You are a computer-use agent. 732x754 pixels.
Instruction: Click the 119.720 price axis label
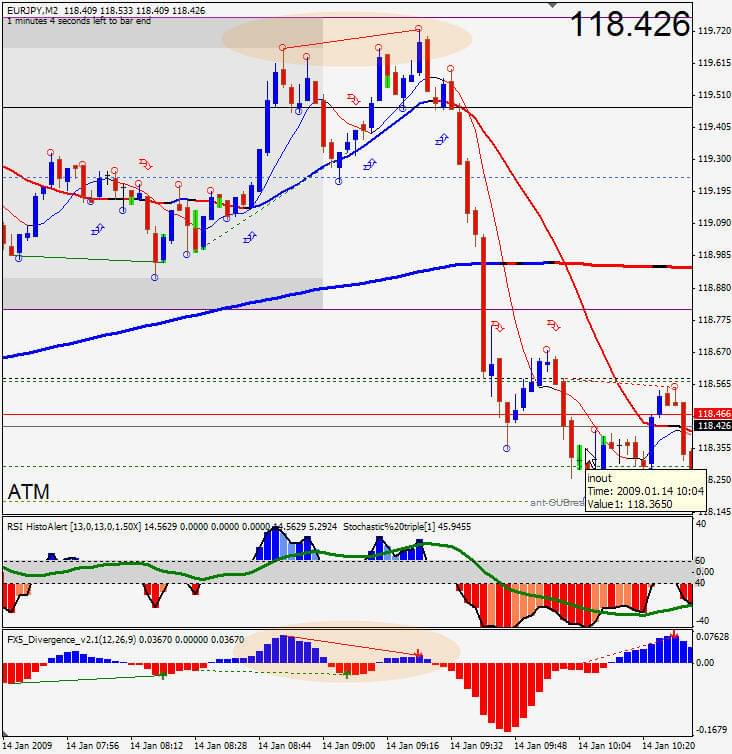pos(714,31)
